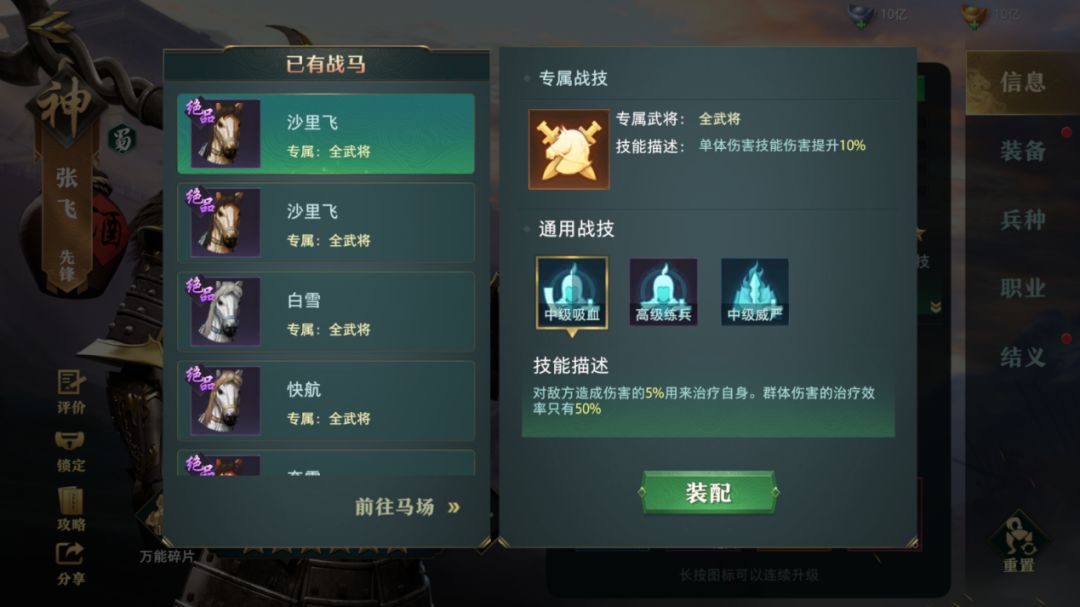Open the 职业 tab

click(x=1023, y=288)
